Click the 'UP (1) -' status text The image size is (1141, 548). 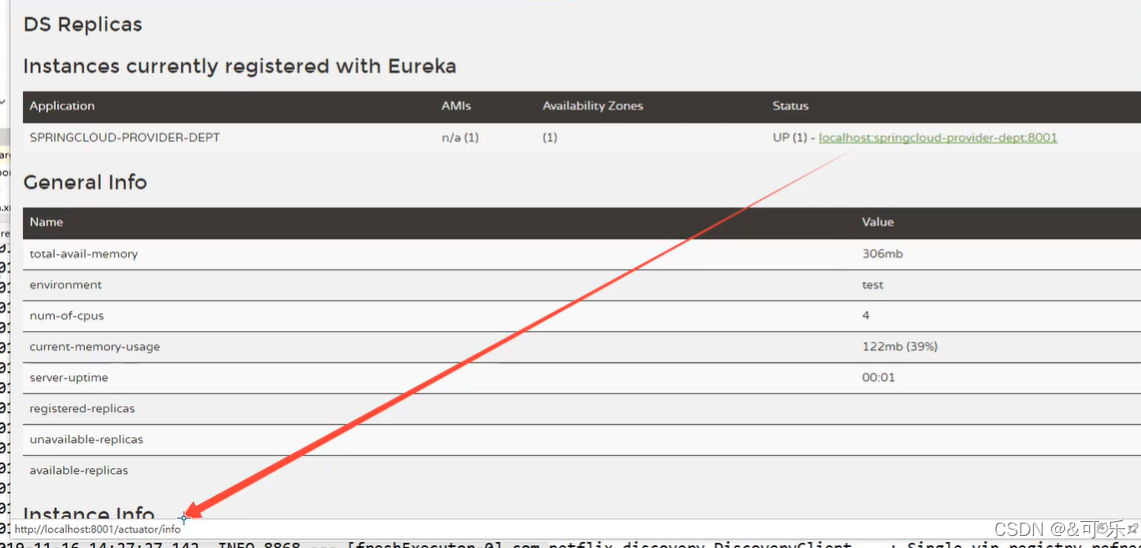point(794,137)
